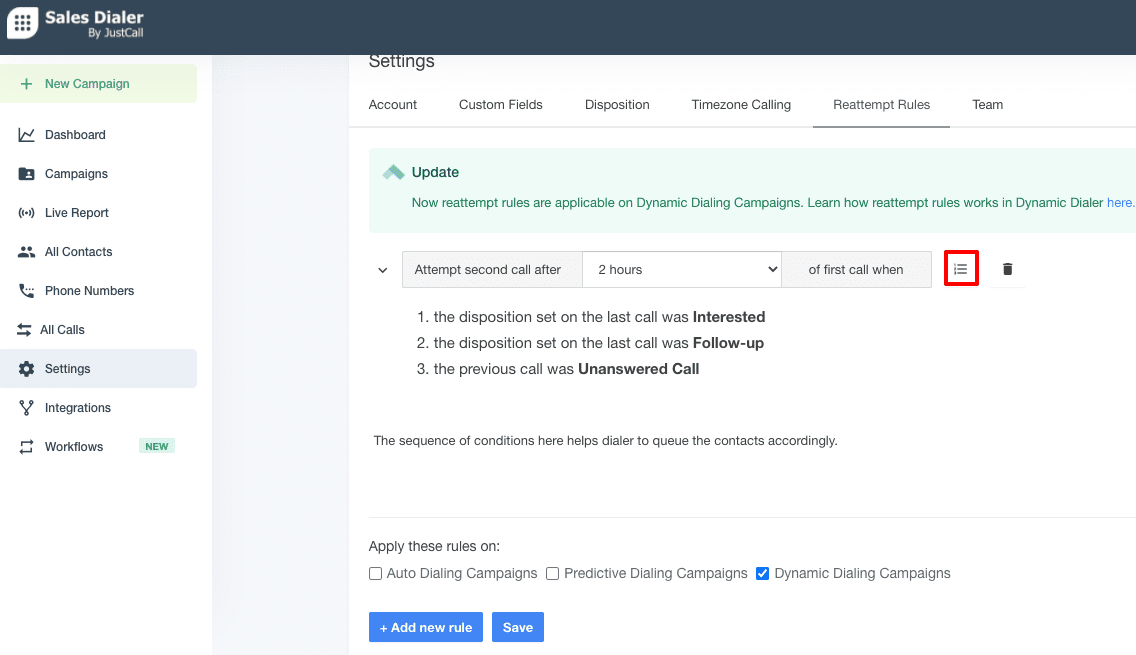Collapse the rule using its chevron
Screen dimensions: 1136x655
coord(382,269)
